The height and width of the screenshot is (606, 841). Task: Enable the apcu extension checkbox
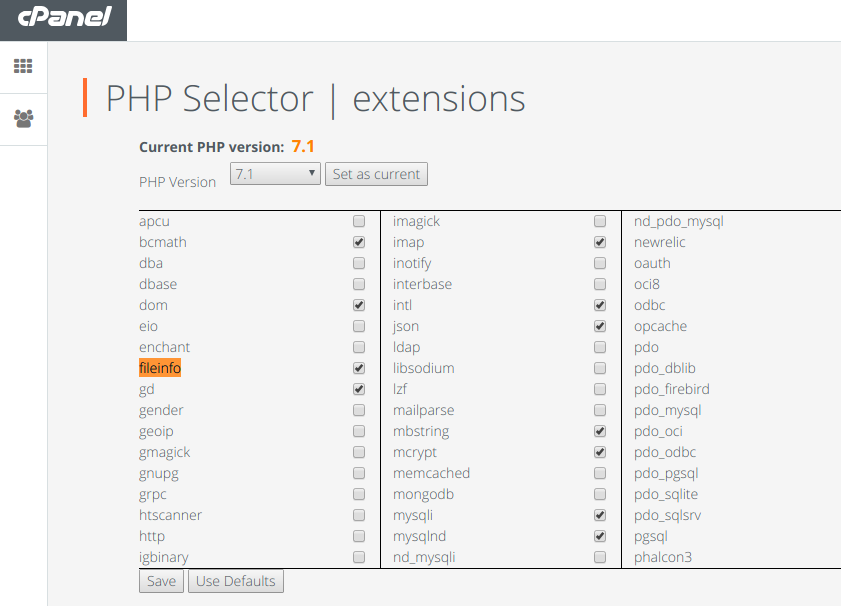coord(358,221)
